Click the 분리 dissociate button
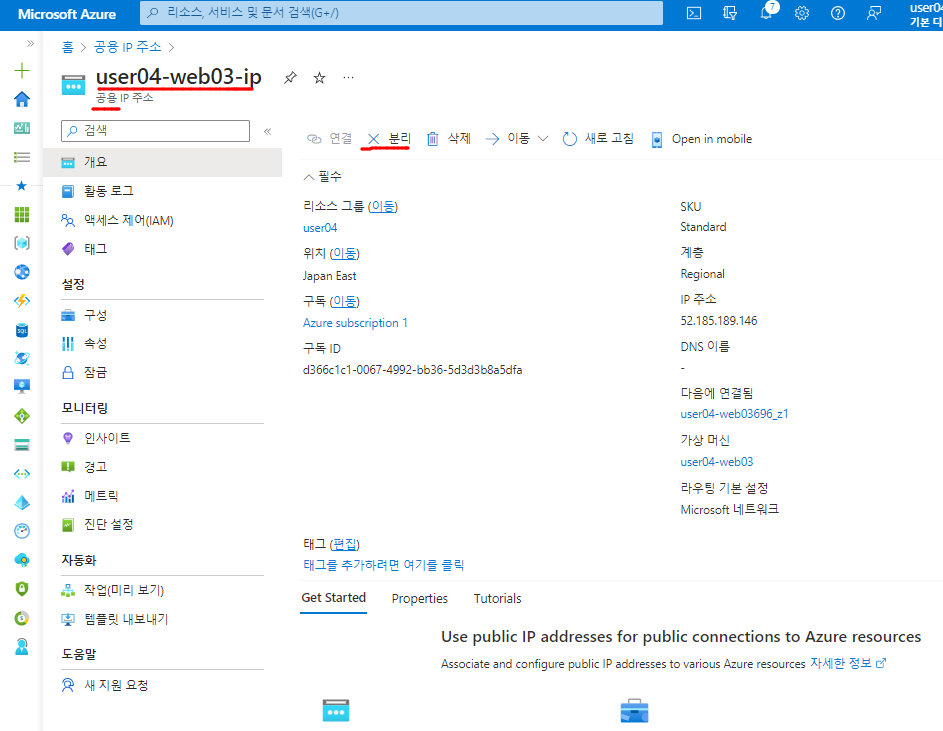The height and width of the screenshot is (731, 943). tap(389, 139)
